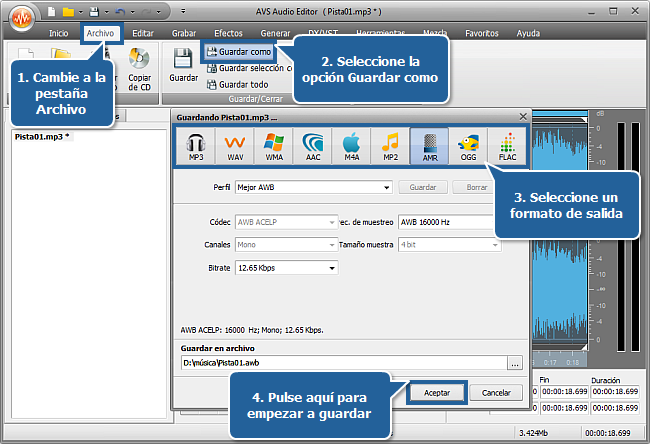Image resolution: width=650 pixels, height=444 pixels.
Task: Click the OGG format fish icon
Action: pos(469,146)
